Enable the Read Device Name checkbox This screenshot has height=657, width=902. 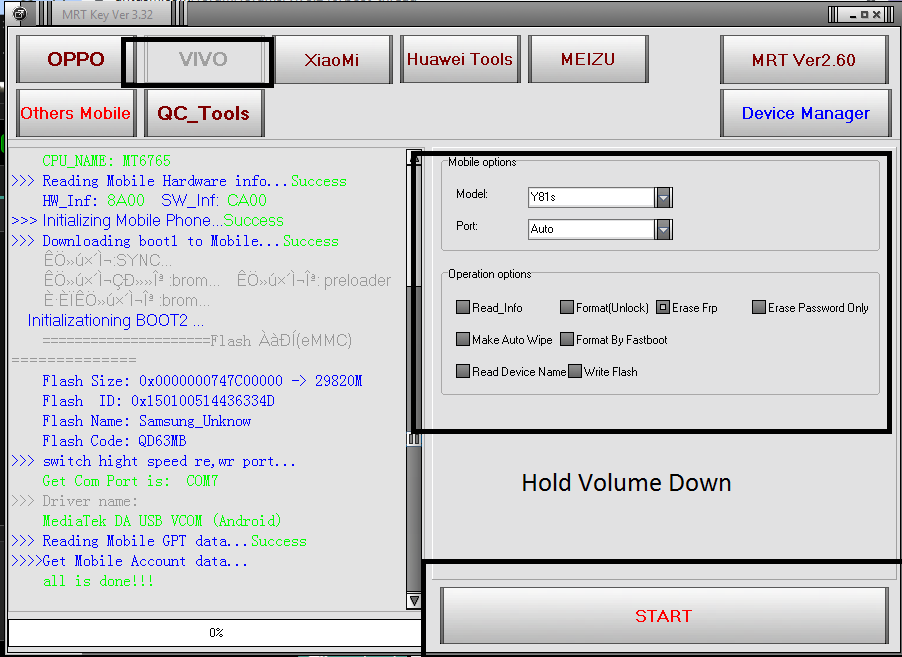pyautogui.click(x=463, y=371)
